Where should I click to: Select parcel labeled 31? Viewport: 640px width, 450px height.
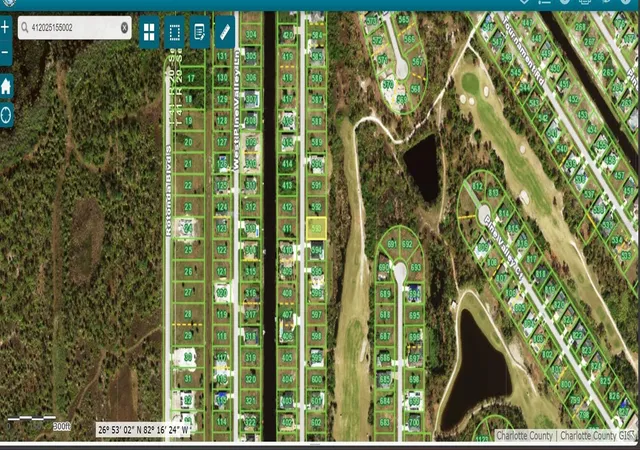tap(188, 379)
